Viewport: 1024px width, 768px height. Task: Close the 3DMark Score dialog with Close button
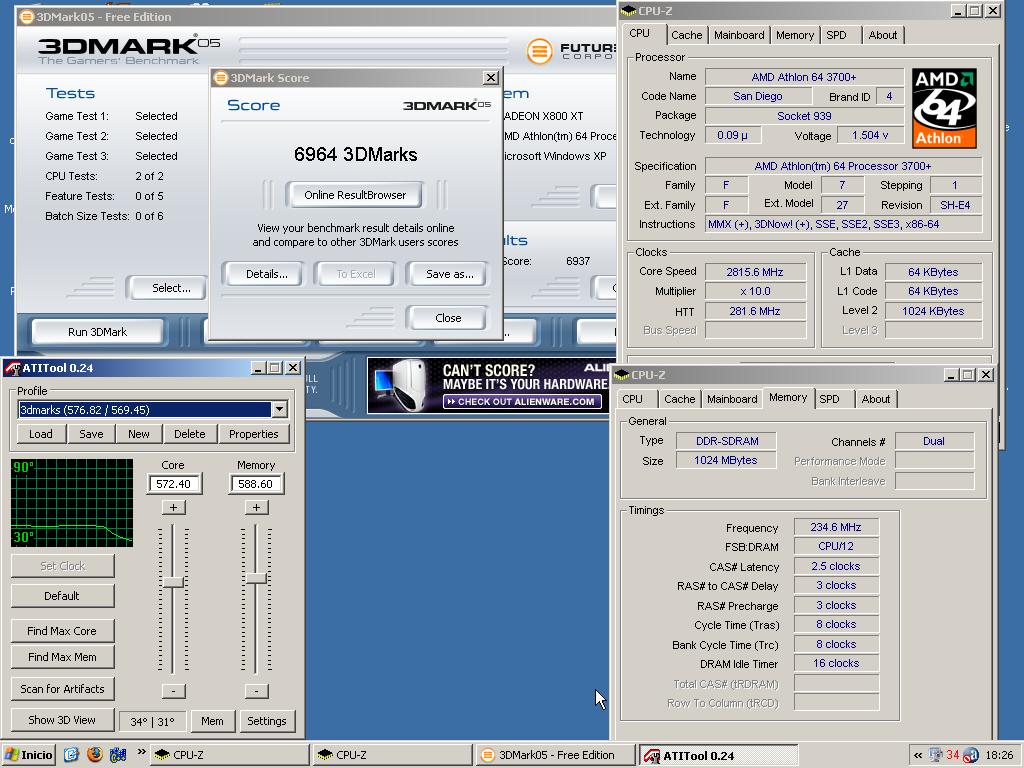[448, 318]
